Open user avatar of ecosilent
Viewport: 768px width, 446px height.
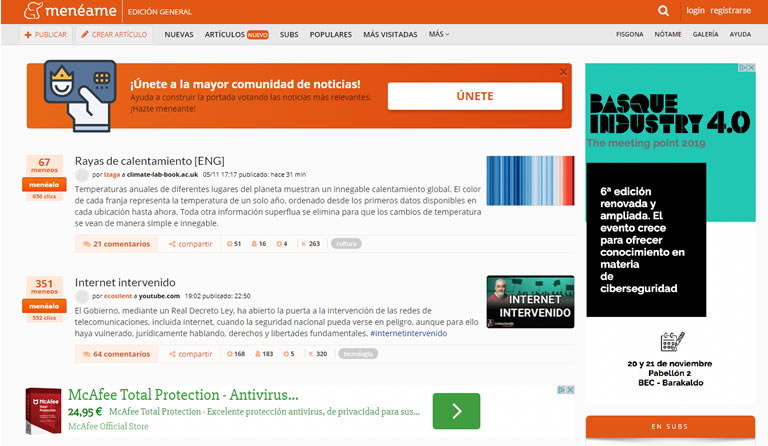[82, 296]
